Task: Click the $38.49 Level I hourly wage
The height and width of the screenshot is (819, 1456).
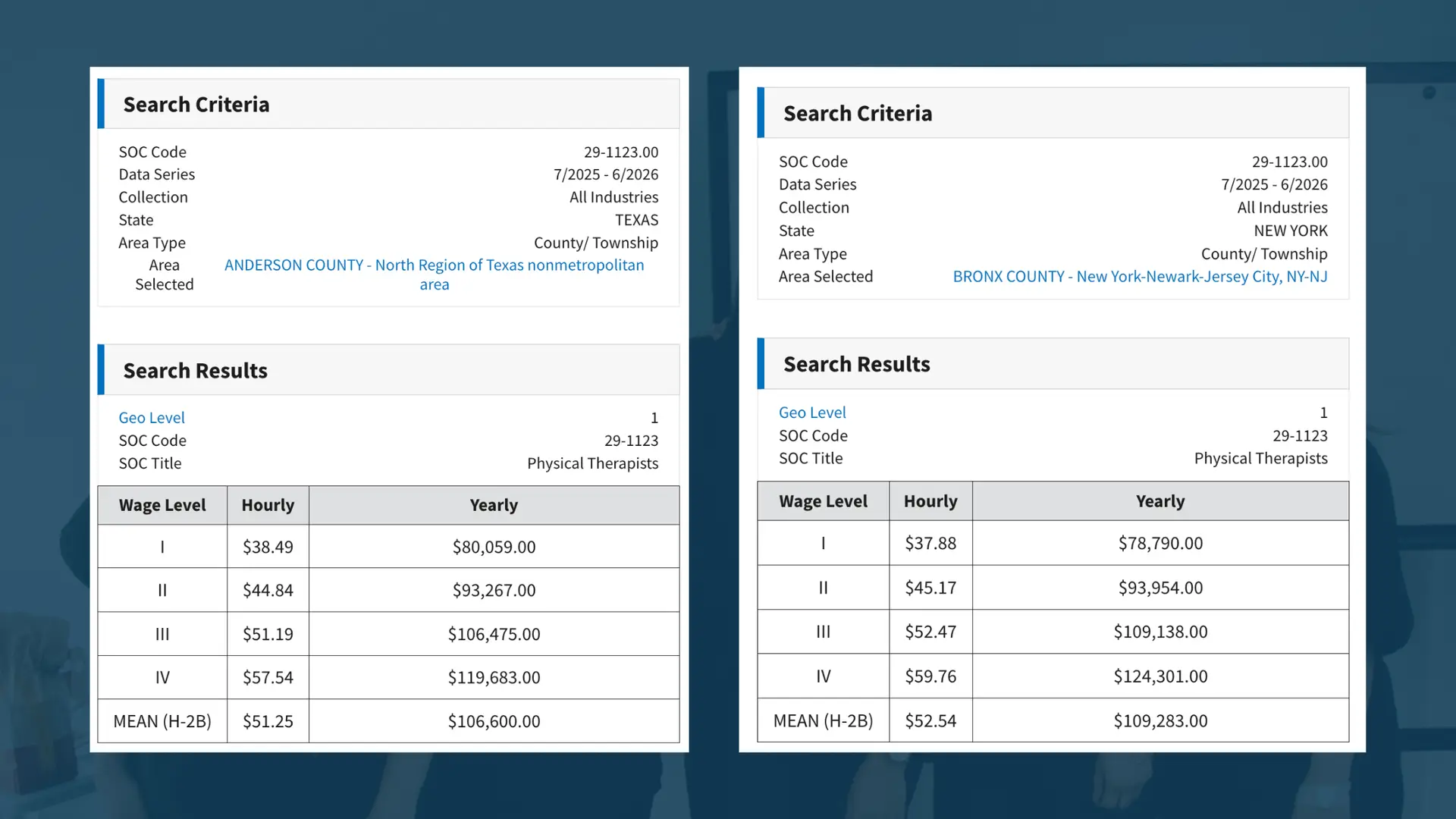Action: (267, 547)
